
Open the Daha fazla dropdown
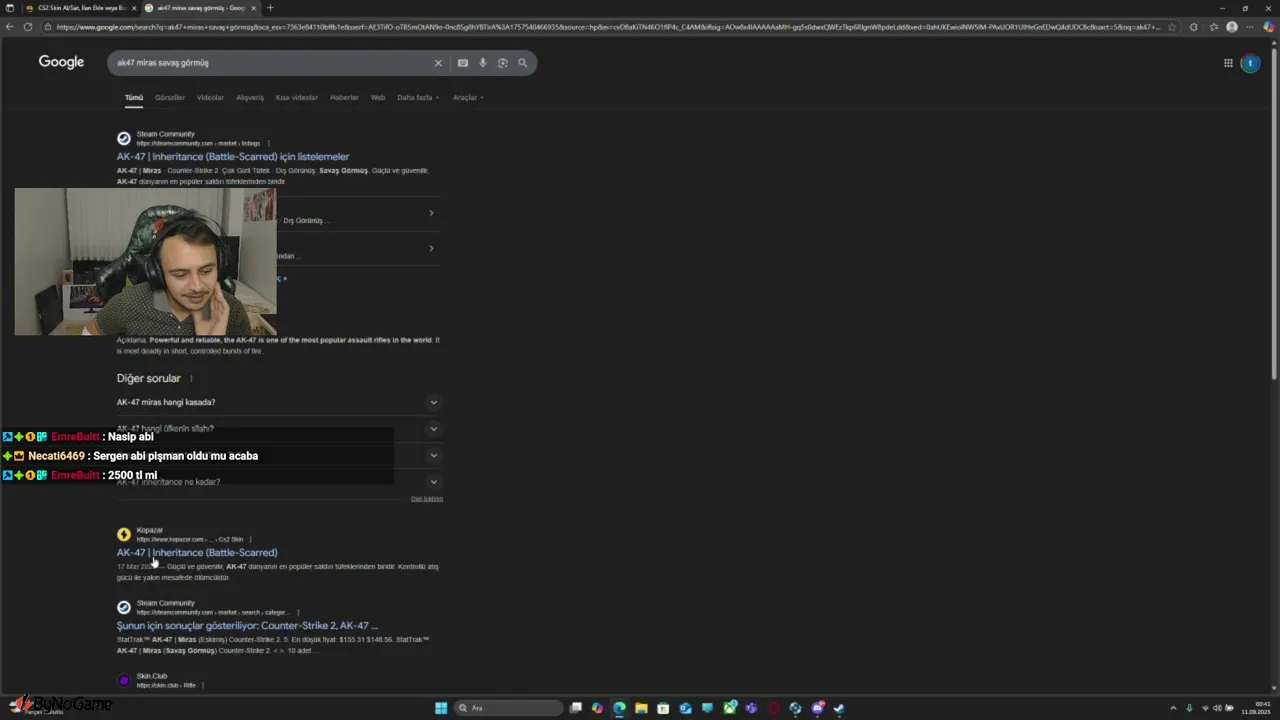(x=418, y=97)
